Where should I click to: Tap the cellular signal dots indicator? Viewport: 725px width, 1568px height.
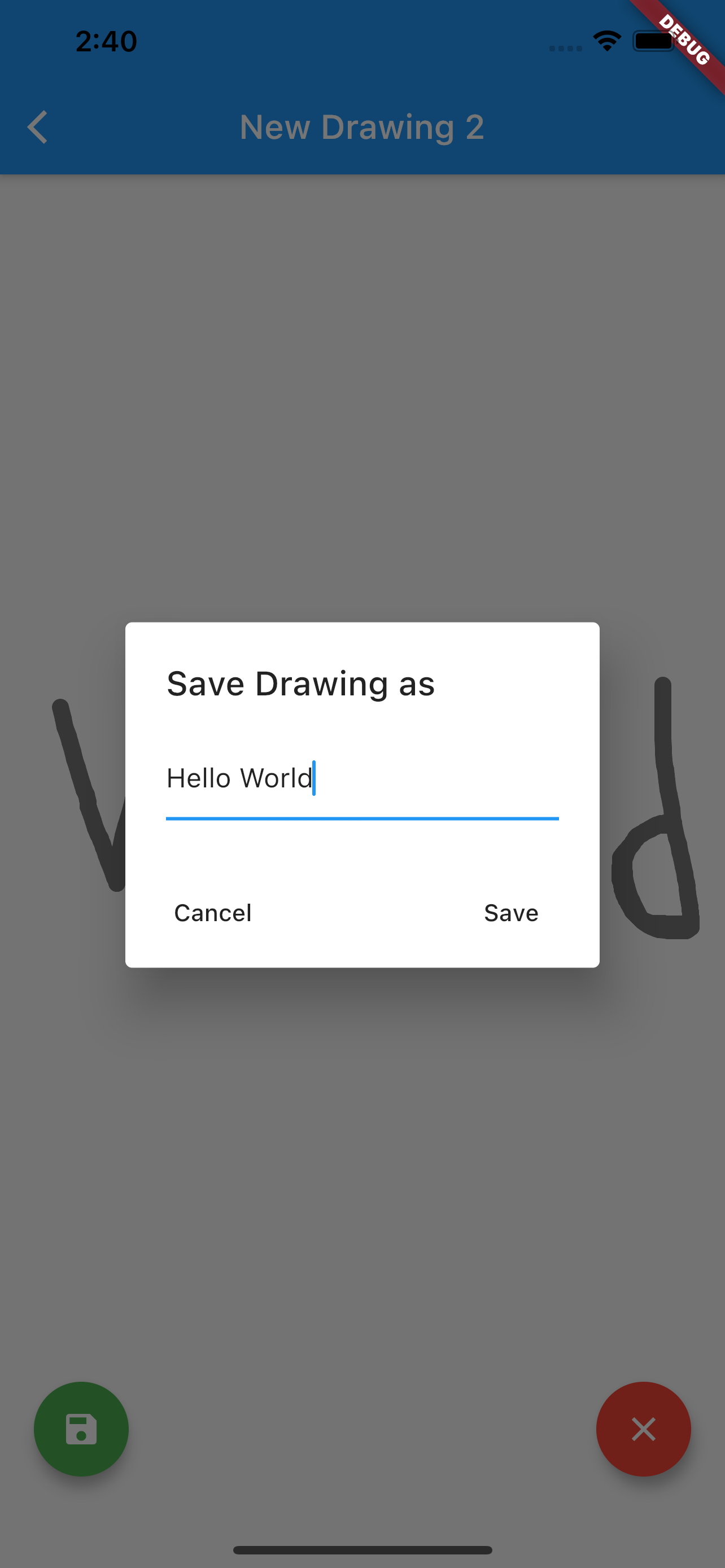click(566, 48)
